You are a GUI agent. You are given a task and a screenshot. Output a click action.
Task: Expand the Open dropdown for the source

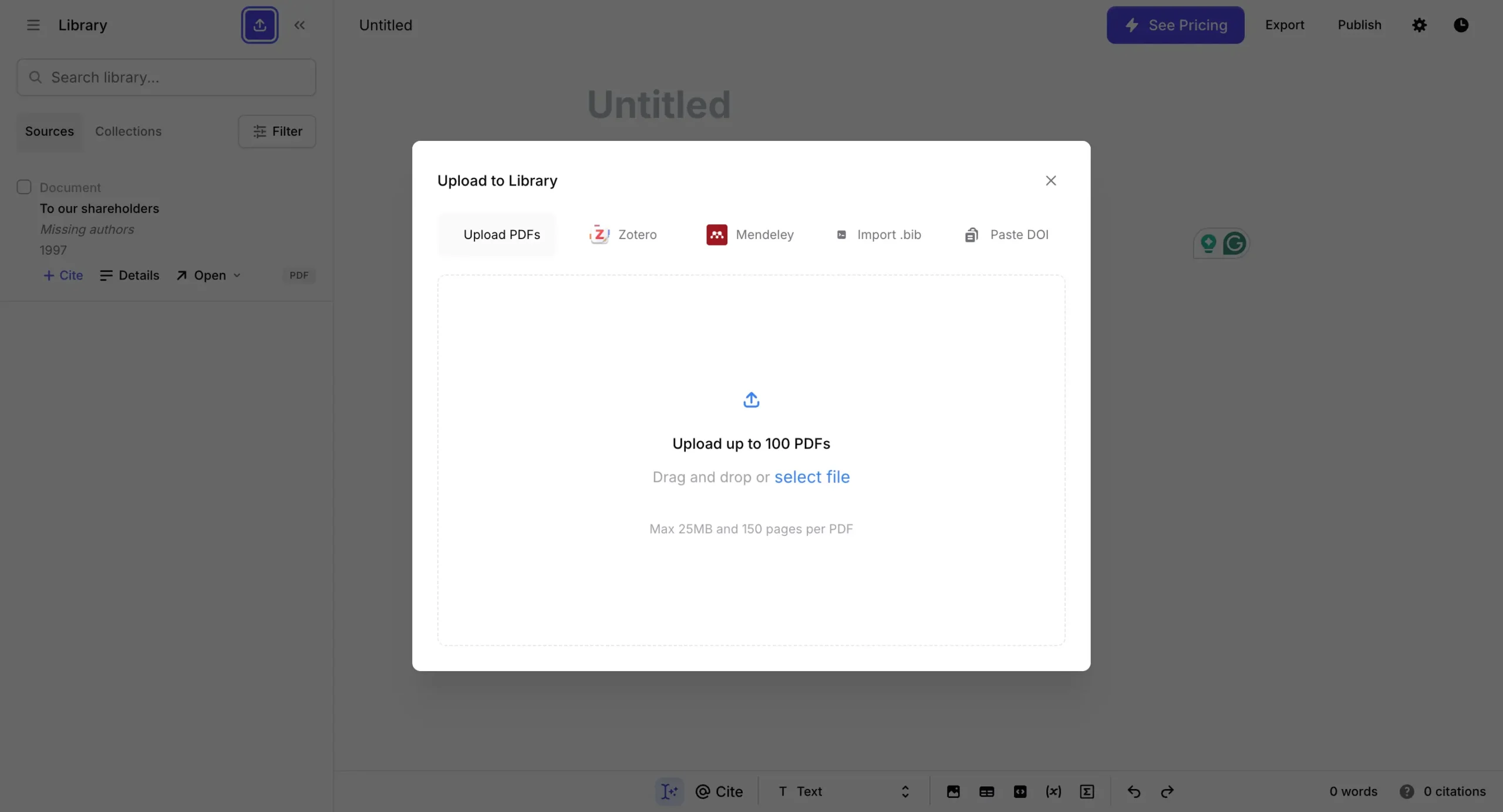click(x=208, y=275)
